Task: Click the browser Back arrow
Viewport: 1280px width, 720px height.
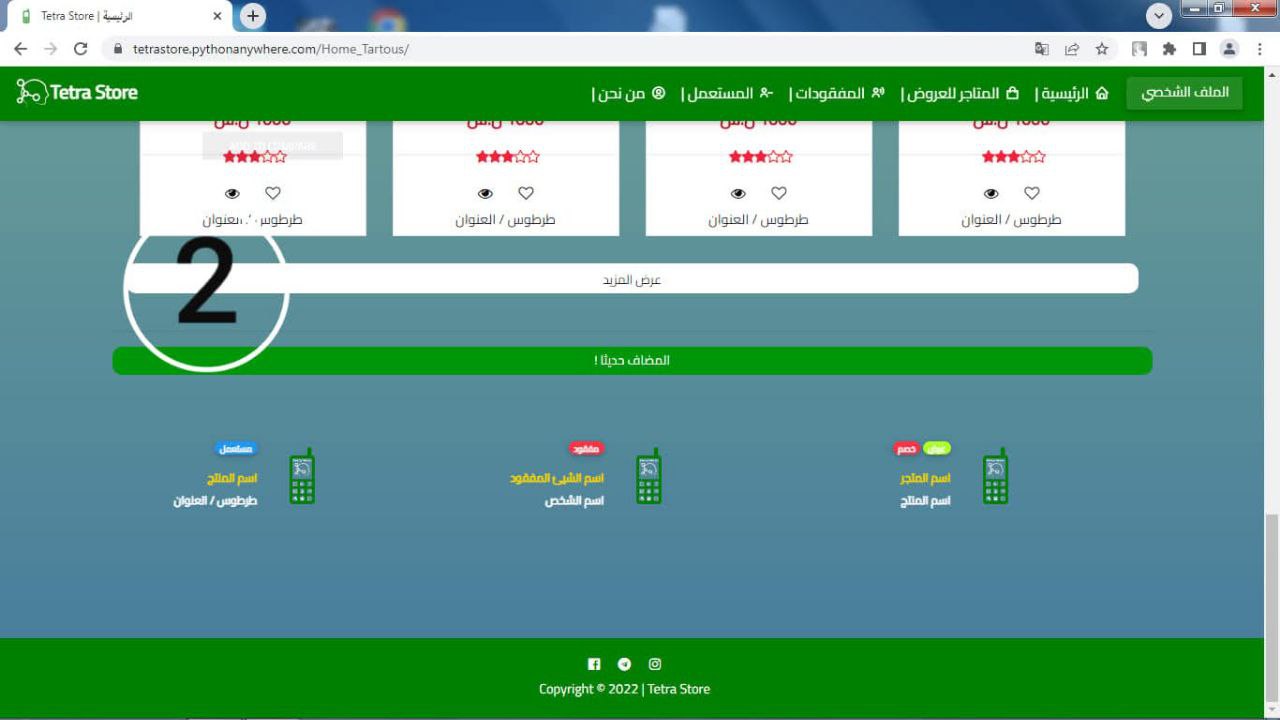Action: pyautogui.click(x=20, y=49)
